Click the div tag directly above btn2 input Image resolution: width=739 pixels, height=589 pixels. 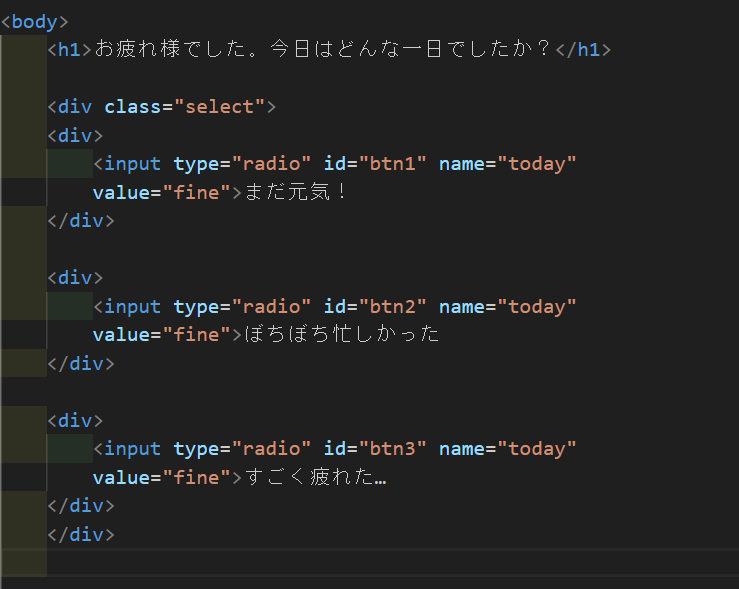tap(75, 278)
